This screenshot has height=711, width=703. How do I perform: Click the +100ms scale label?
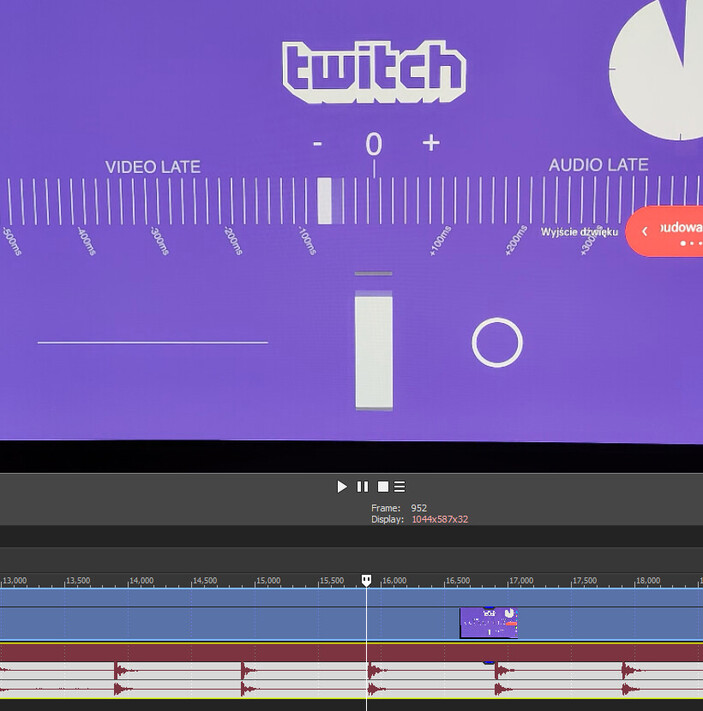pyautogui.click(x=440, y=241)
